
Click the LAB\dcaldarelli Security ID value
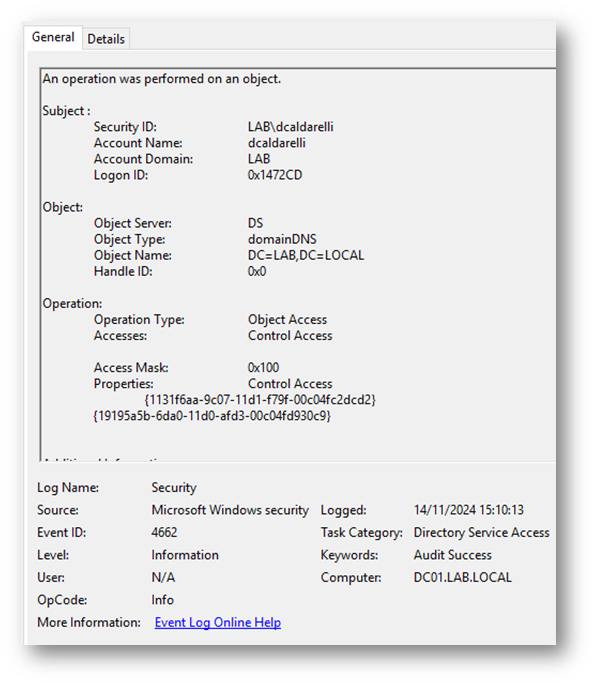pyautogui.click(x=290, y=127)
